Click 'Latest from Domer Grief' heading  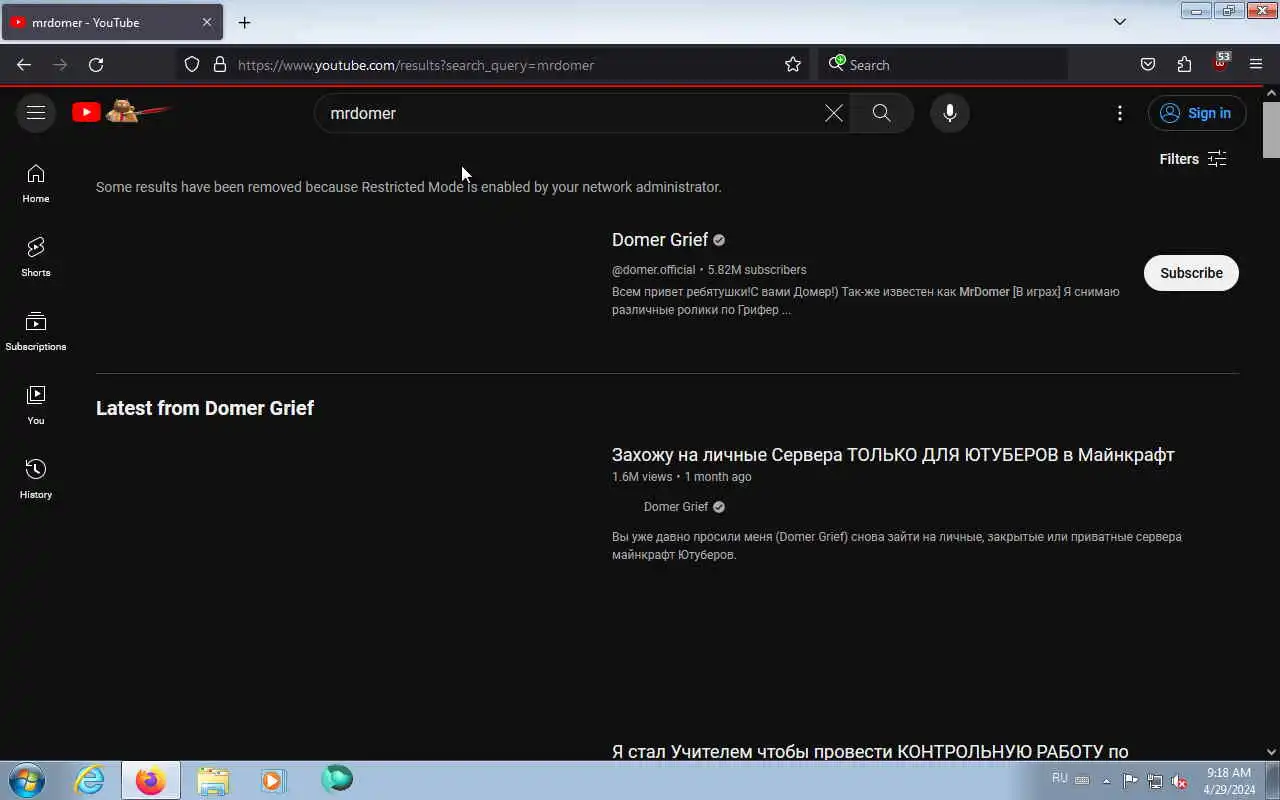(205, 408)
